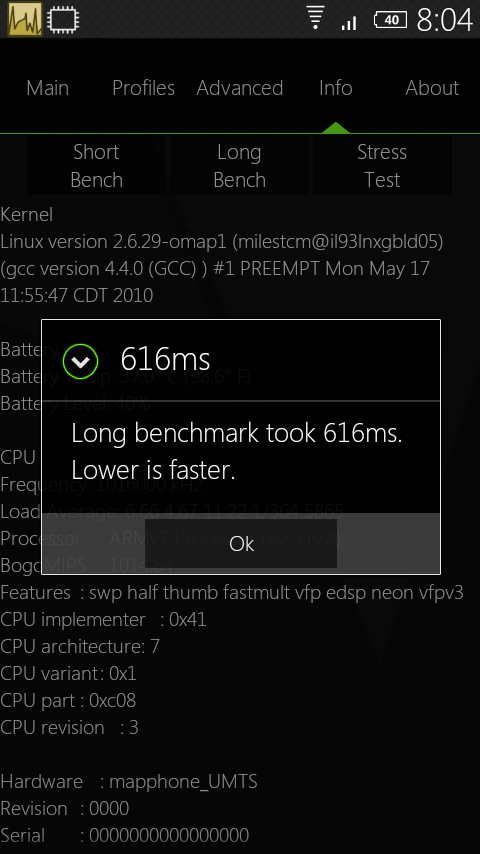Tap the battery level 40 icon
The image size is (480, 854).
pyautogui.click(x=390, y=21)
